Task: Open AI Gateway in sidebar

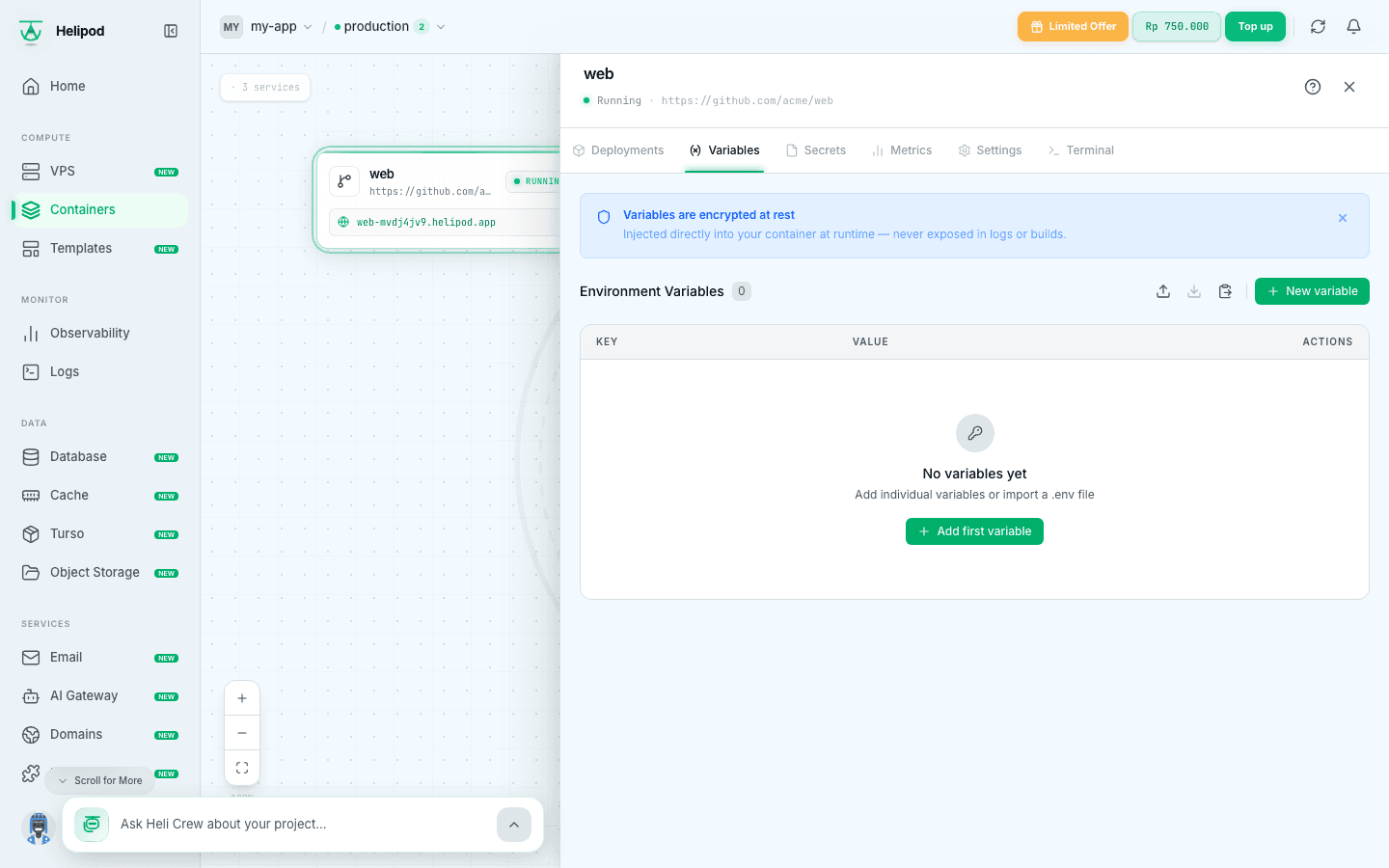Action: 100,695
